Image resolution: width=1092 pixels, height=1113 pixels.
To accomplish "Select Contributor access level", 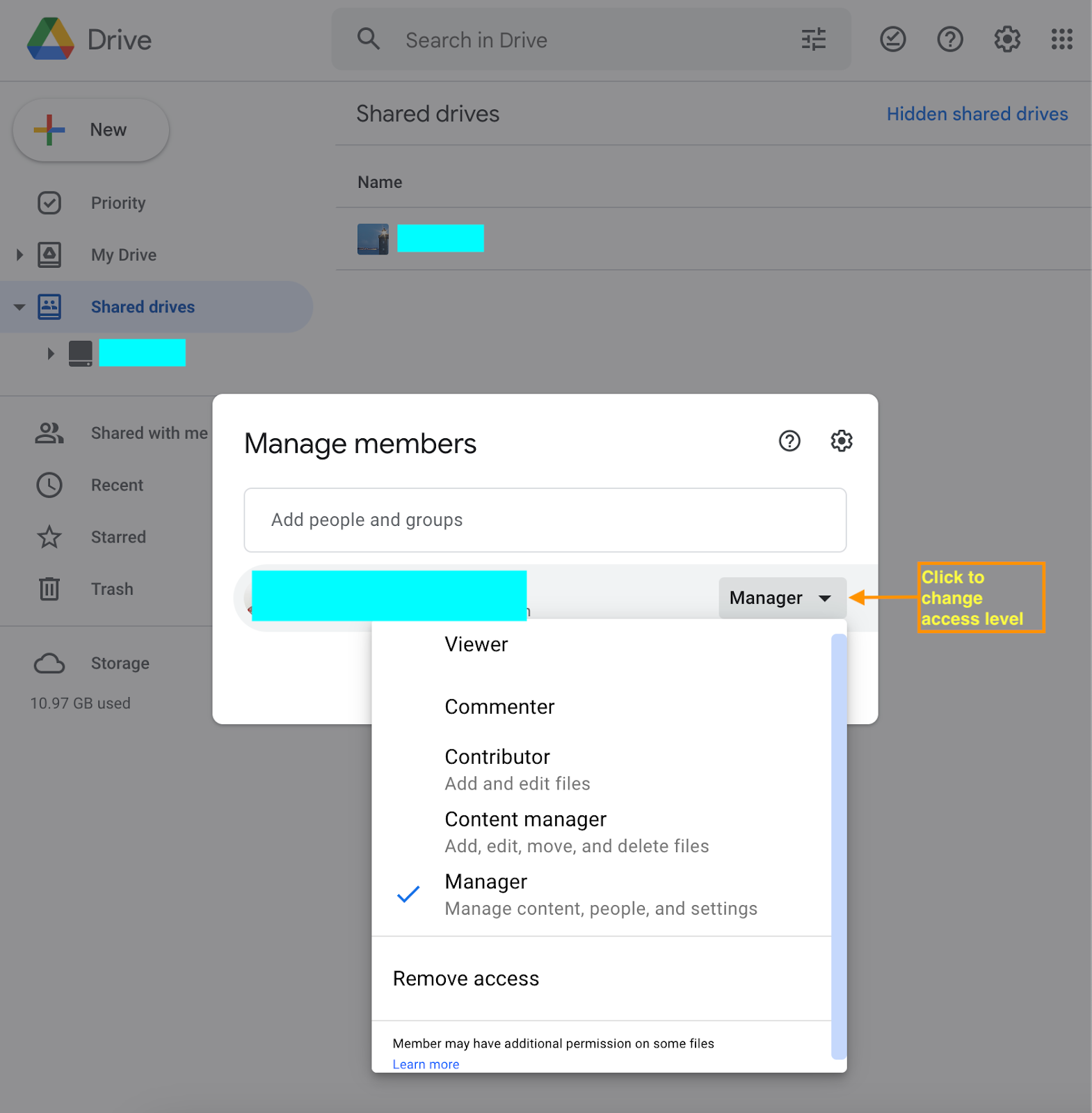I will pos(602,769).
